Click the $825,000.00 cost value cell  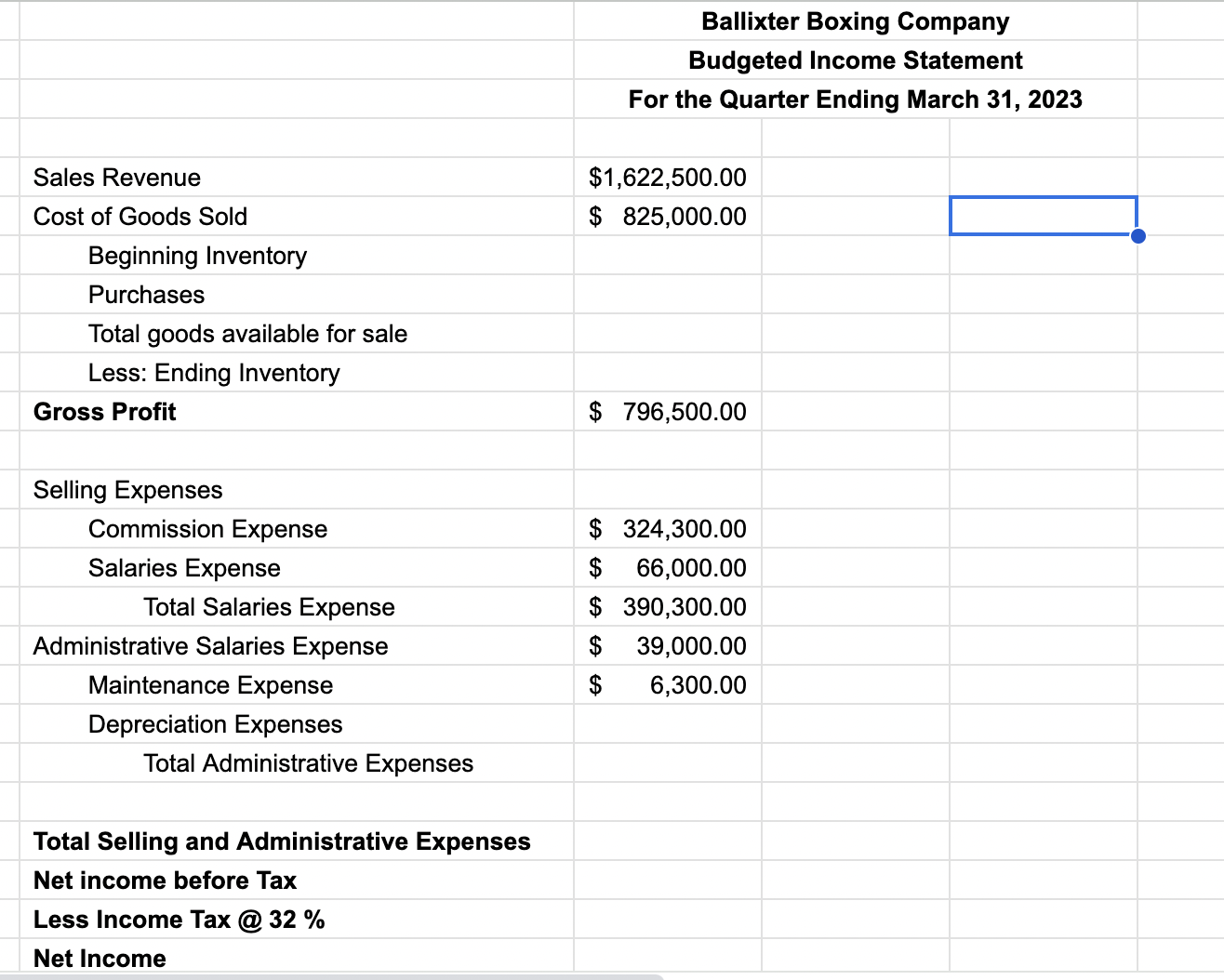(666, 216)
